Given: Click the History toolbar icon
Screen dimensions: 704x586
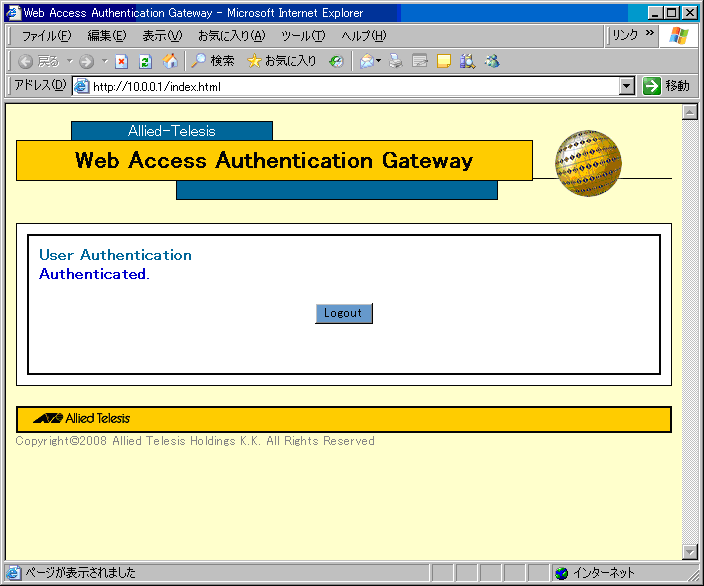Looking at the screenshot, I should pos(336,61).
